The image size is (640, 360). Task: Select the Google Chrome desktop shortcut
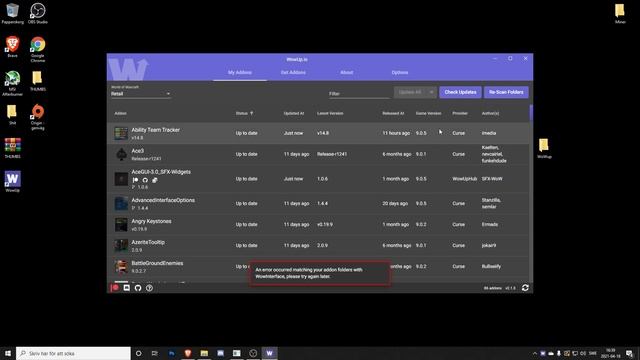coord(38,49)
